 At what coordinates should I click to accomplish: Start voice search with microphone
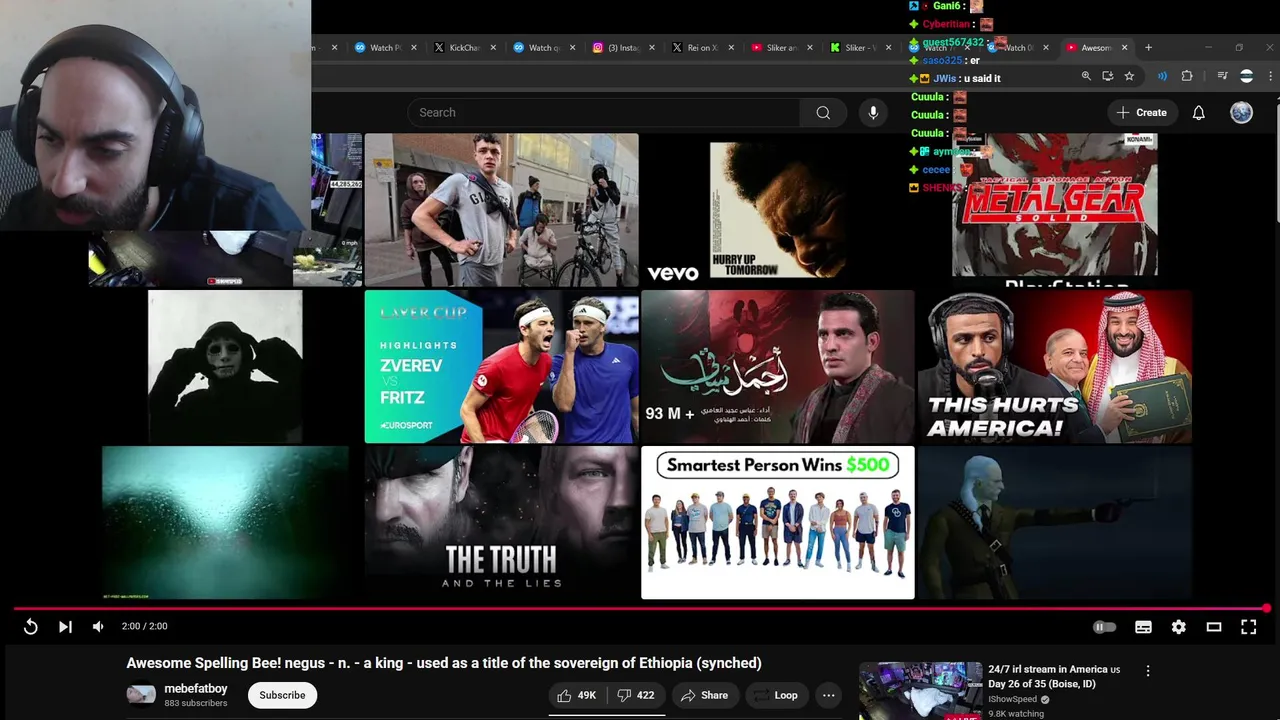[873, 113]
